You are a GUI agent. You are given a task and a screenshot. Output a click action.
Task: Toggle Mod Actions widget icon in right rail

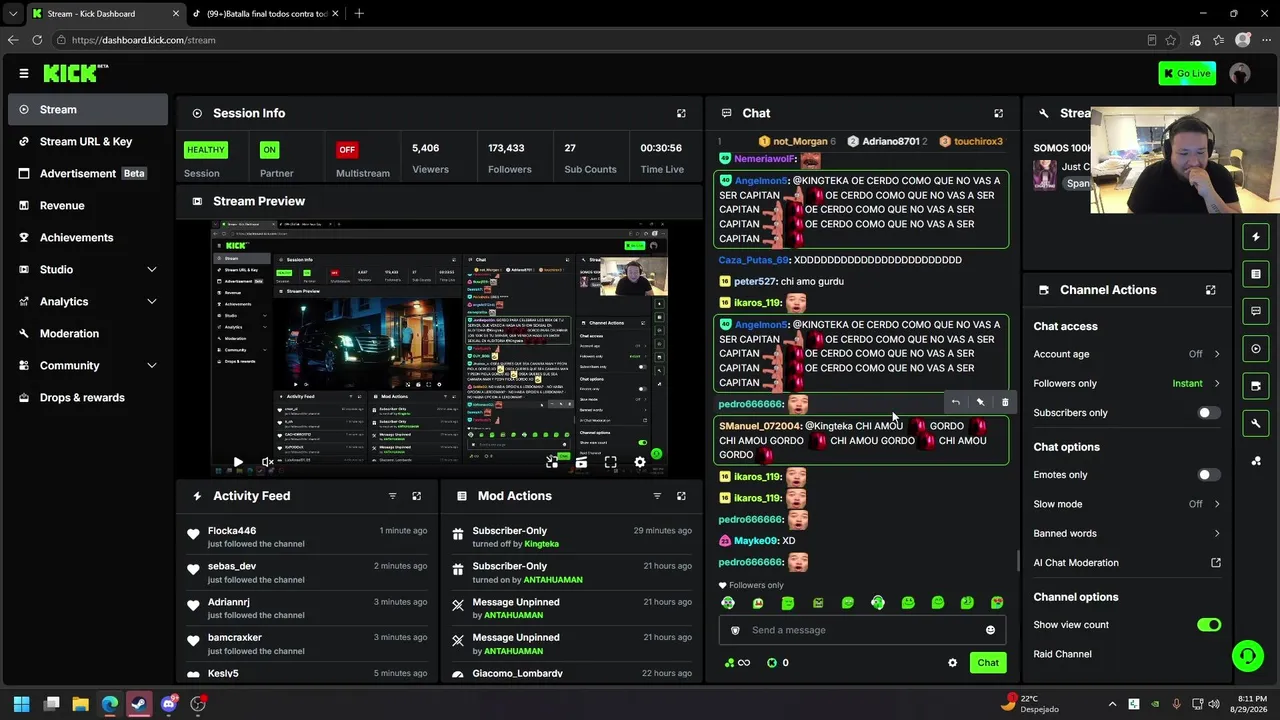pos(1256,274)
